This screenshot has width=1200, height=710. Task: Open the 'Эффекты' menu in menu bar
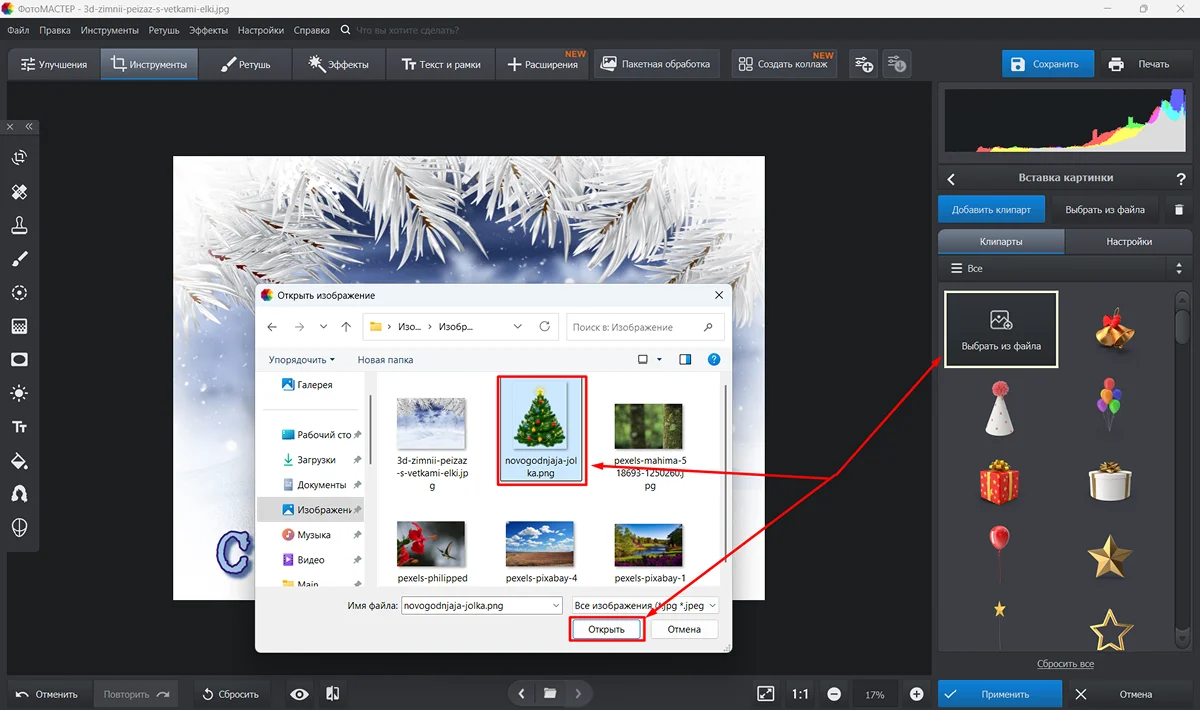point(208,30)
